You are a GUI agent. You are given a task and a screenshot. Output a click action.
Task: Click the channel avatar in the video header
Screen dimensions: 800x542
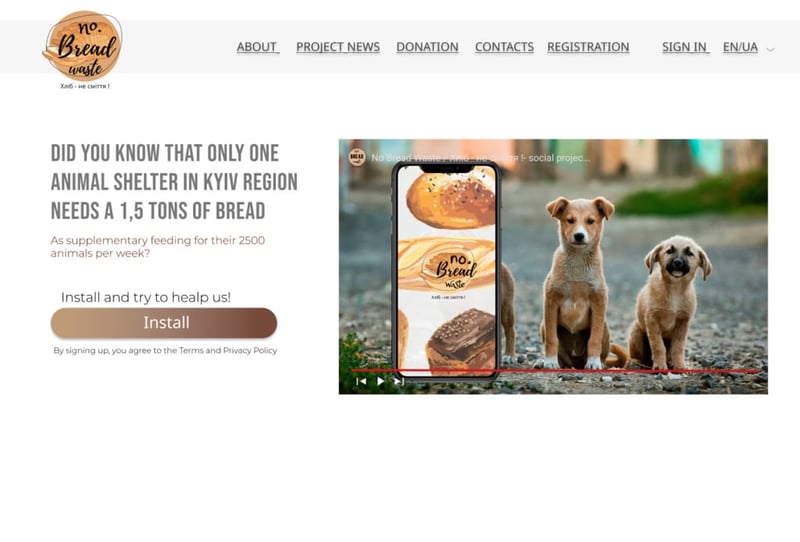coord(357,157)
